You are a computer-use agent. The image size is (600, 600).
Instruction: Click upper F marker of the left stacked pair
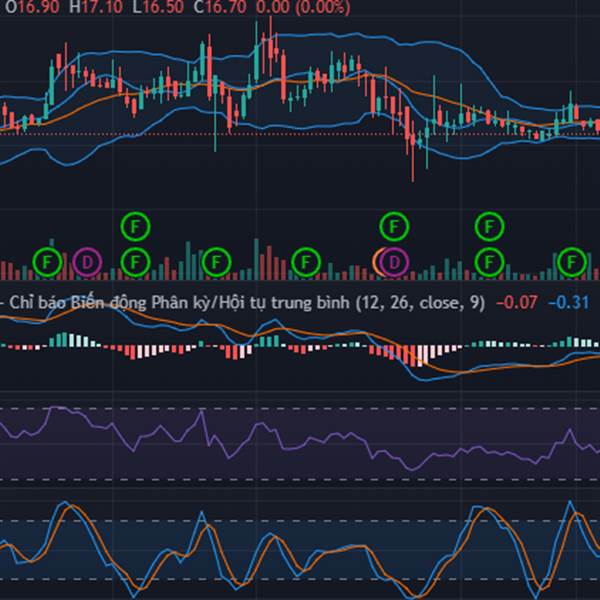click(135, 227)
